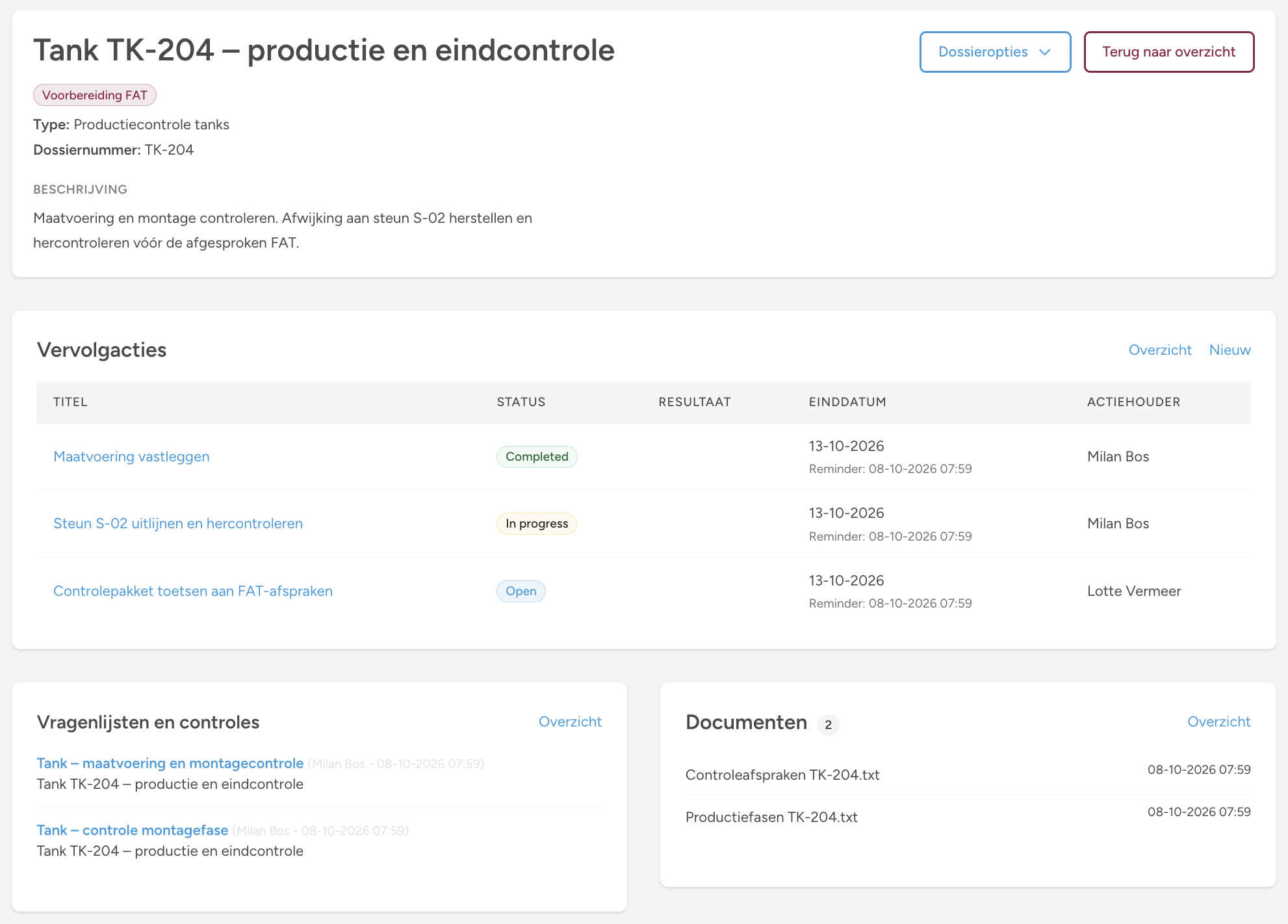This screenshot has width=1288, height=924.
Task: Open Steun S-02 uitlijnen en hercontroleren
Action: pos(178,523)
